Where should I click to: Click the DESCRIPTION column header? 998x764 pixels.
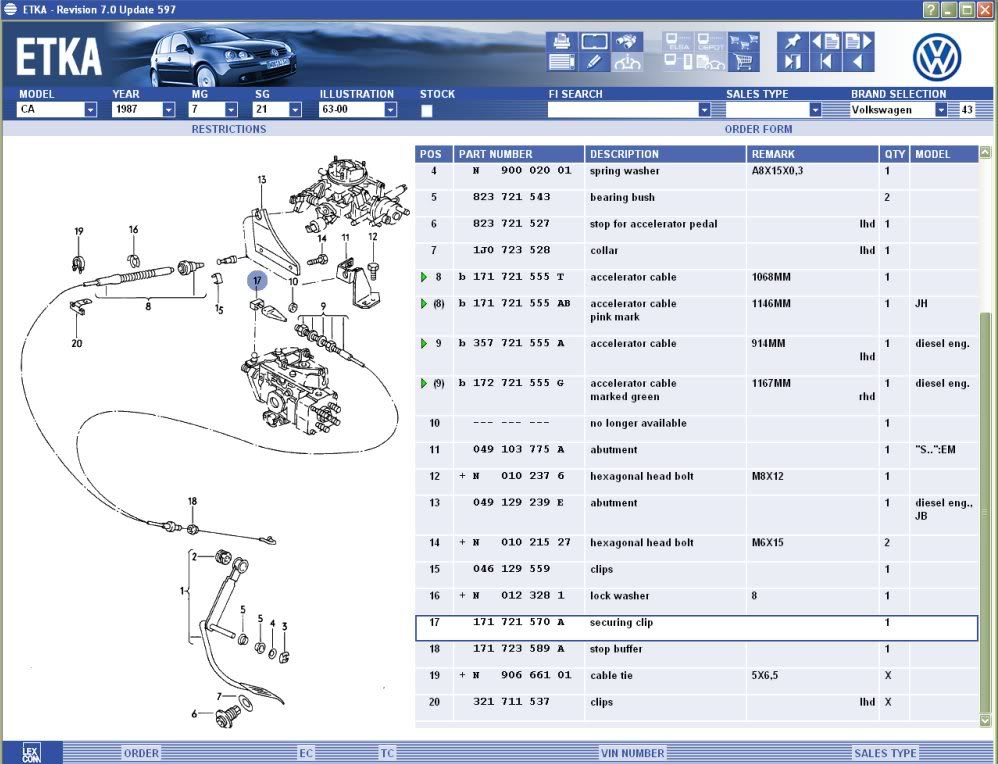(665, 154)
